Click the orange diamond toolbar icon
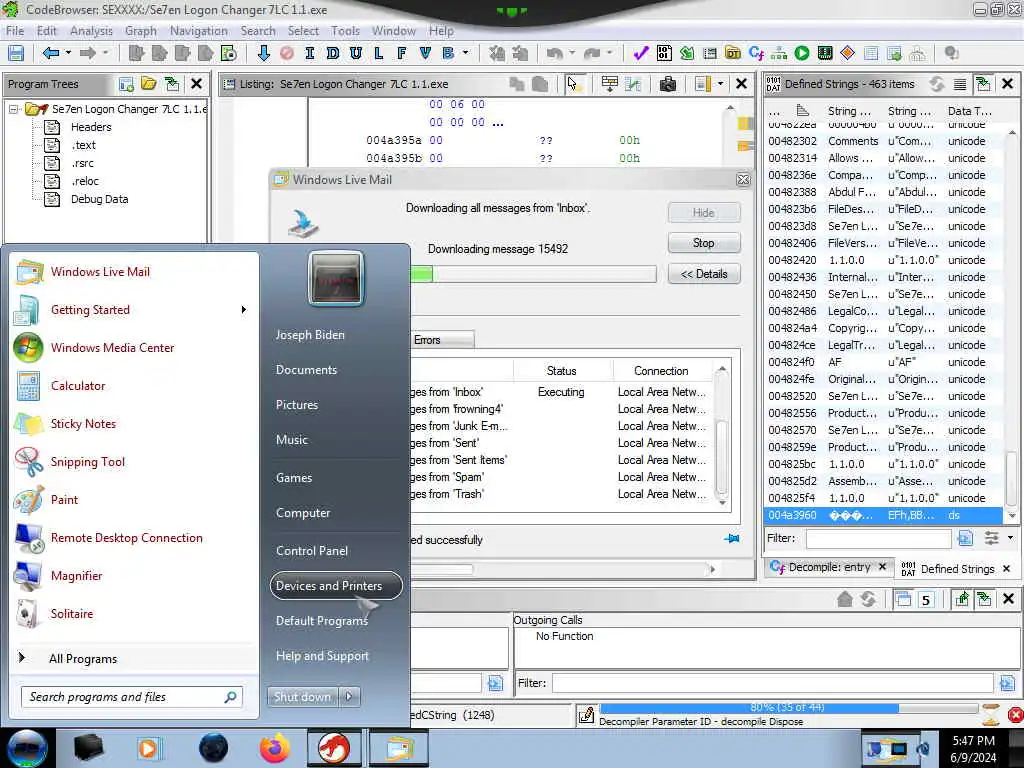This screenshot has width=1024, height=768. 848,54
